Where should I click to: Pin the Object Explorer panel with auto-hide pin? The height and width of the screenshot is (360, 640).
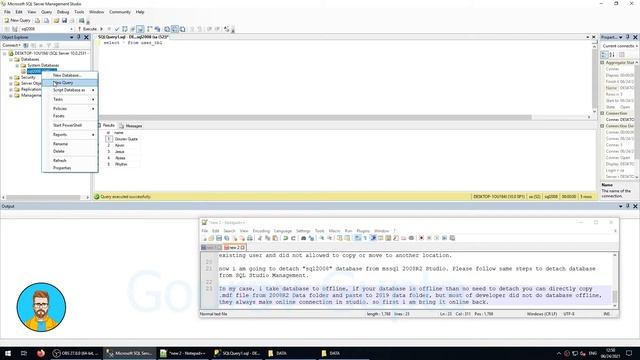(x=79, y=37)
